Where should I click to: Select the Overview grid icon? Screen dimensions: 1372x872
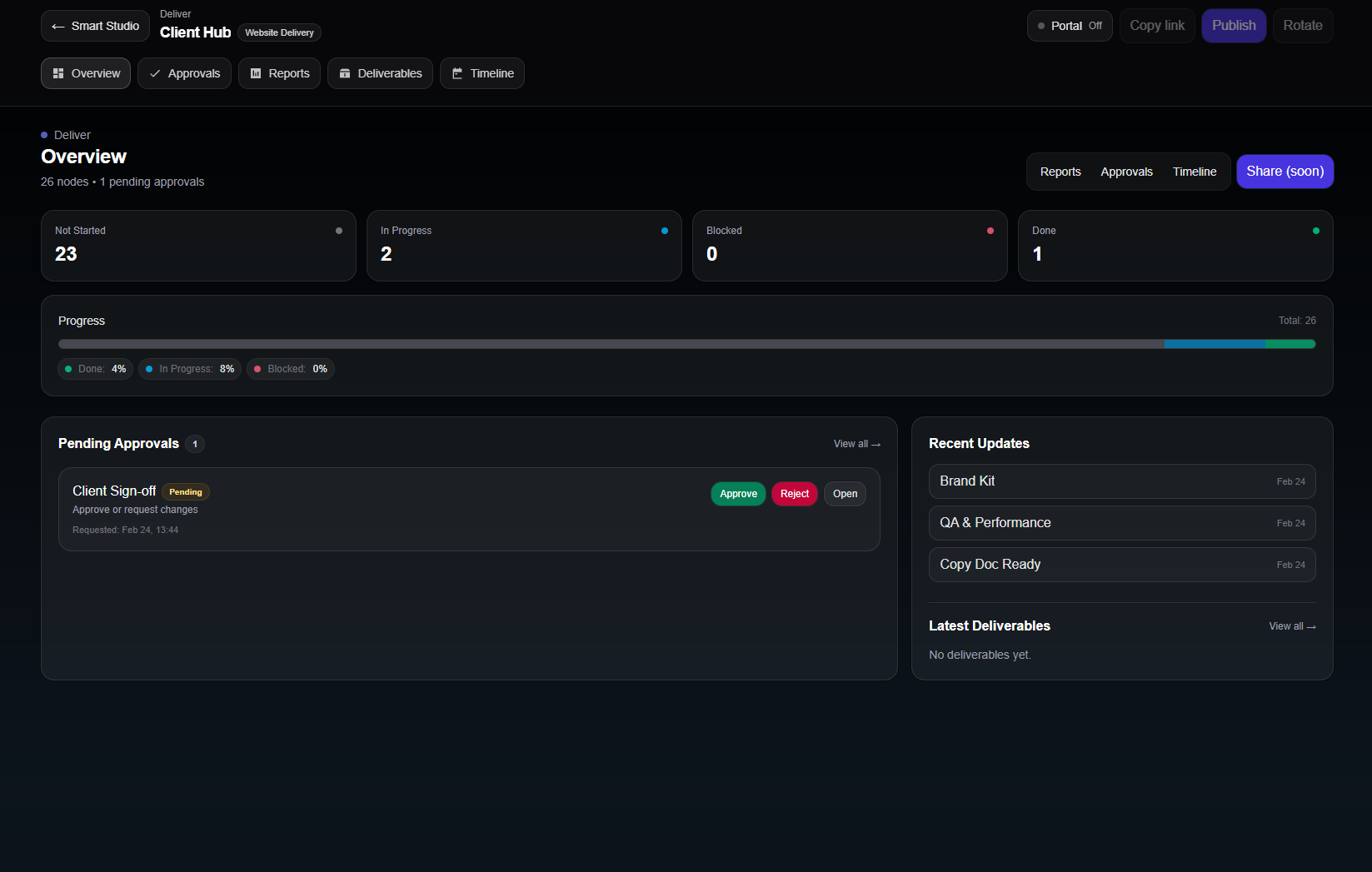57,73
